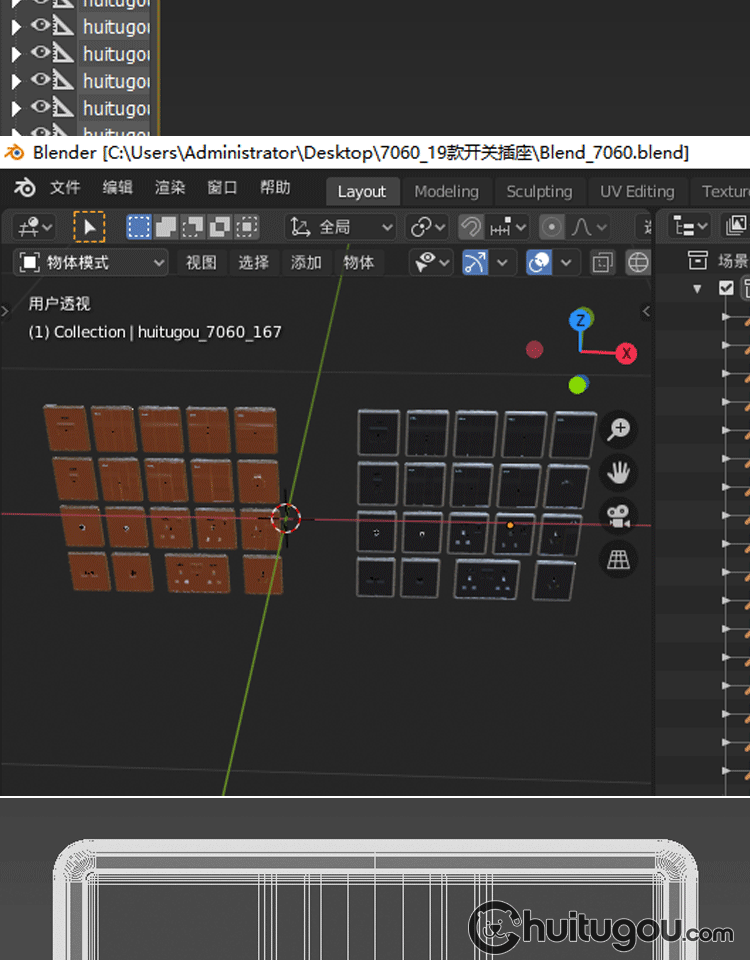This screenshot has width=750, height=960.
Task: Select the Tweak cursor tool icon
Action: (89, 227)
